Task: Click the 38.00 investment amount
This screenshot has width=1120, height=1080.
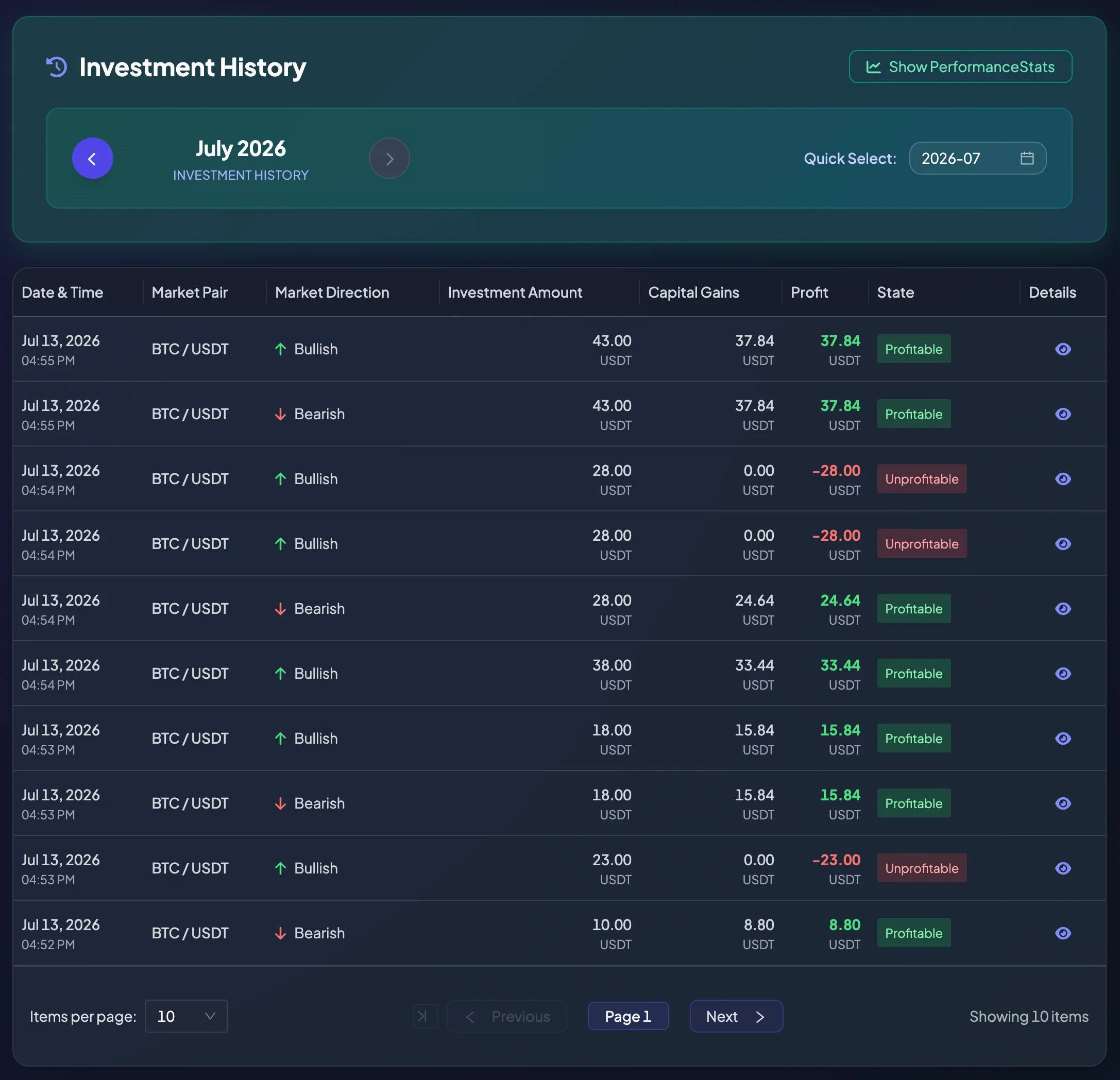Action: [x=612, y=665]
